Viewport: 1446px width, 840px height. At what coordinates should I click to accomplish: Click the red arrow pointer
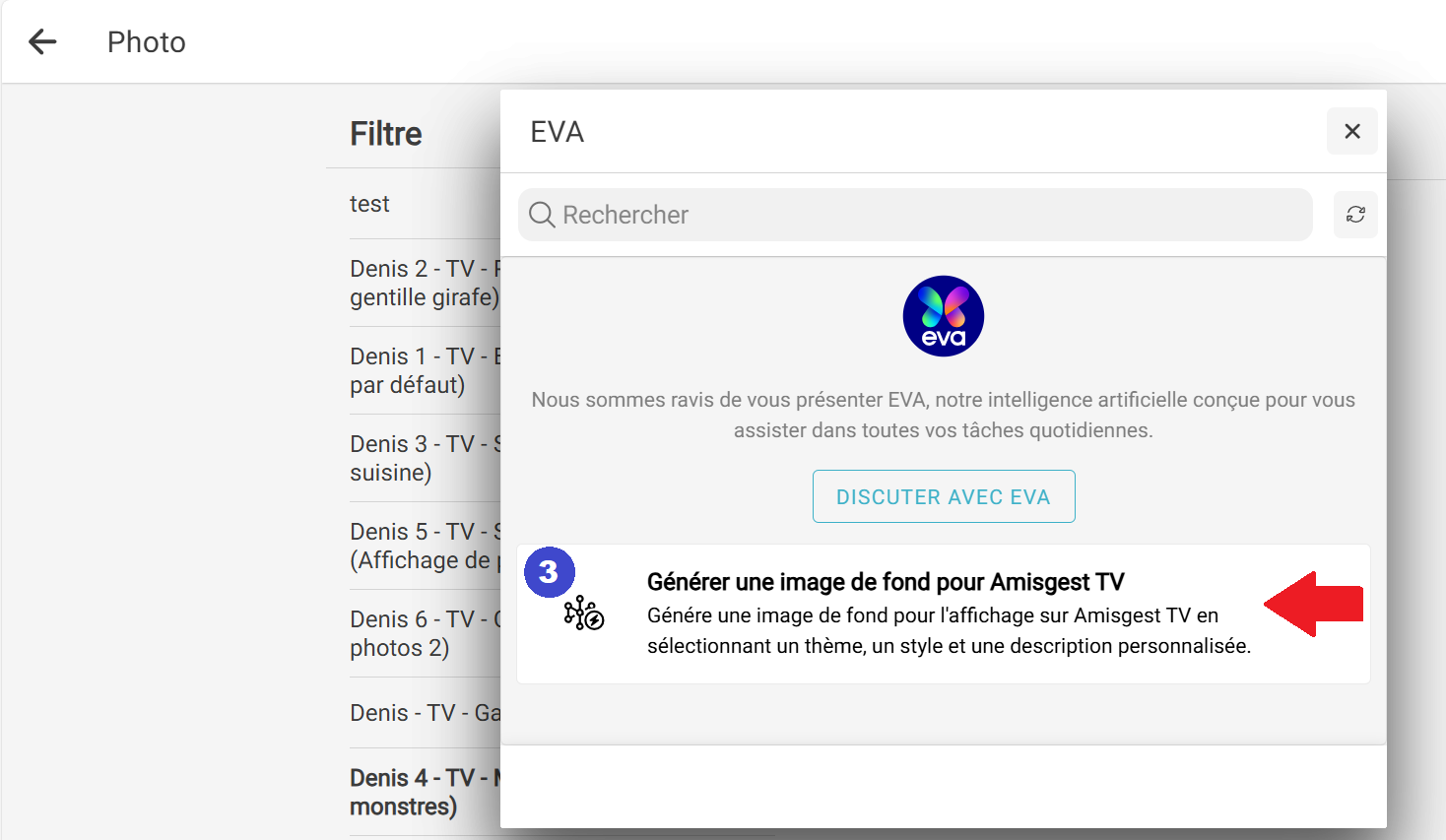click(1313, 604)
